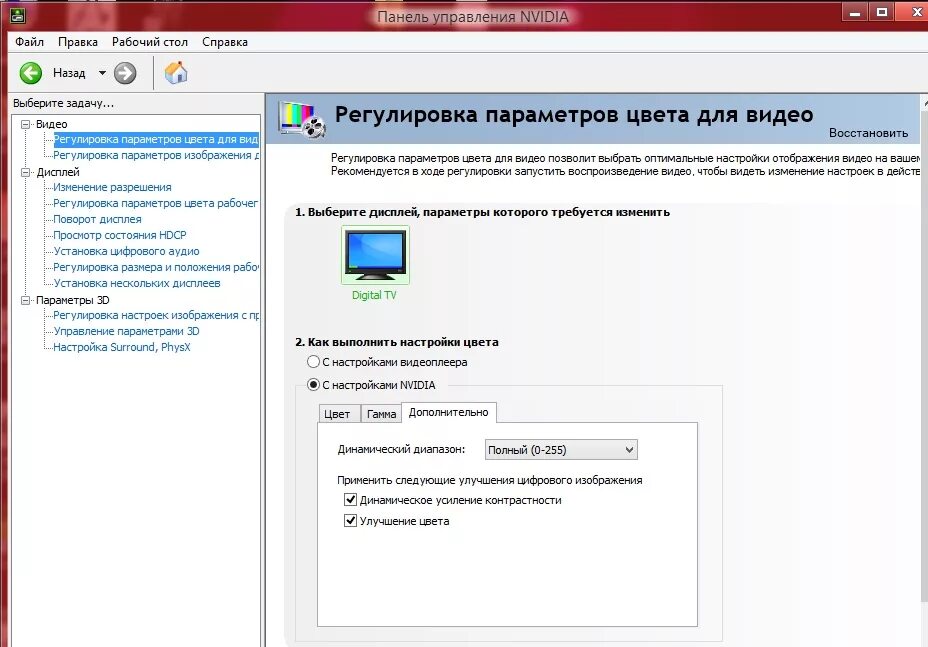This screenshot has width=928, height=647.
Task: Click the NVIDIA icon in the title bar
Action: pyautogui.click(x=17, y=13)
